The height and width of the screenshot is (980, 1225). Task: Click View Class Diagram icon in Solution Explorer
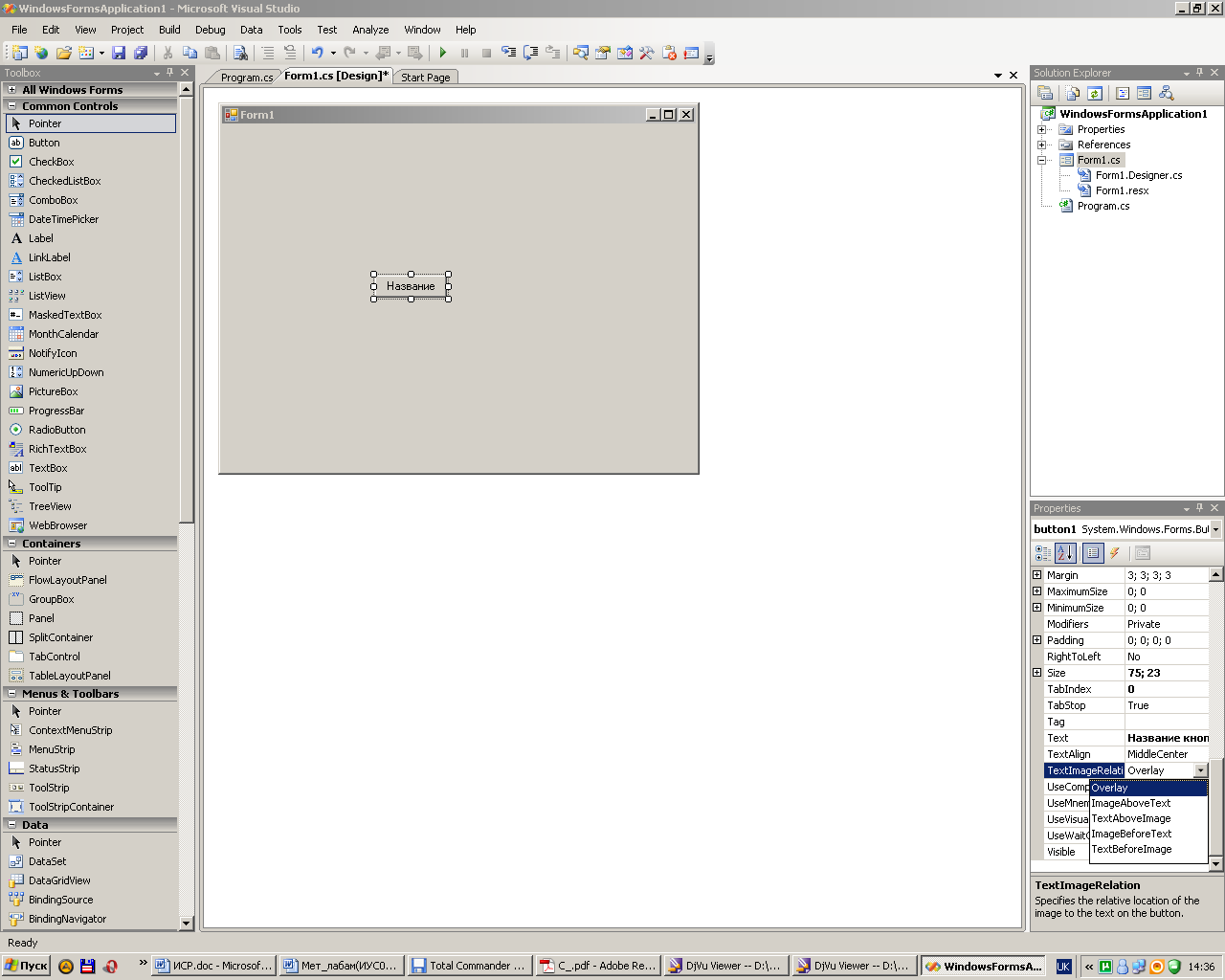point(1166,93)
